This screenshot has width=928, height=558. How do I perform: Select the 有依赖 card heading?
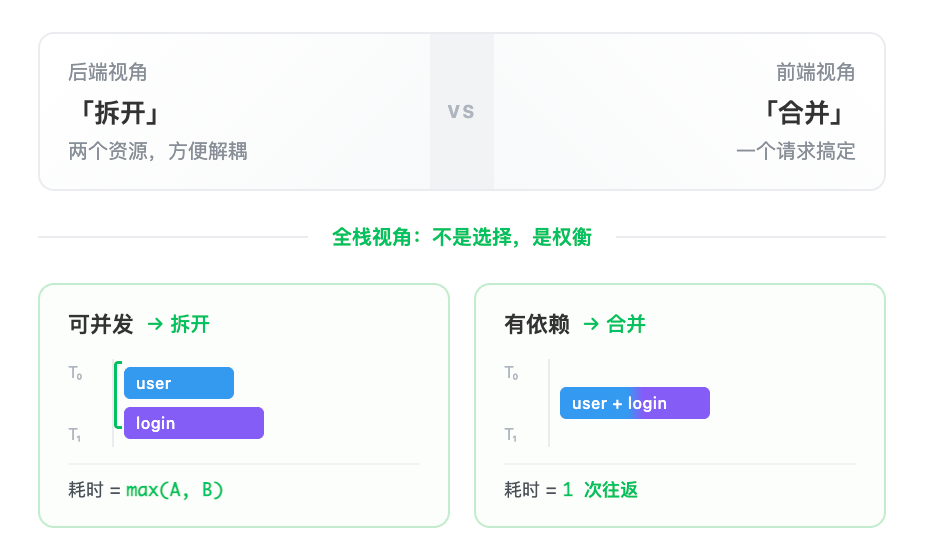pyautogui.click(x=537, y=324)
